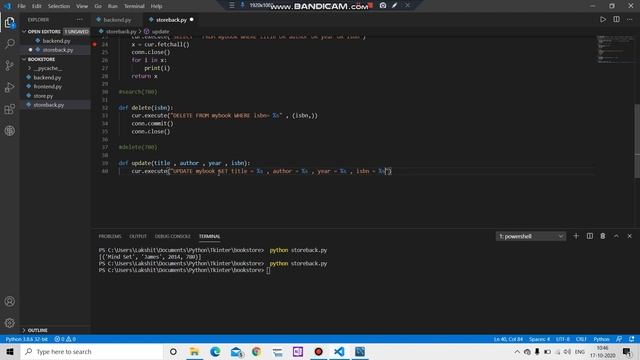Toggle breakpoint on line 24

pyautogui.click(x=95, y=44)
